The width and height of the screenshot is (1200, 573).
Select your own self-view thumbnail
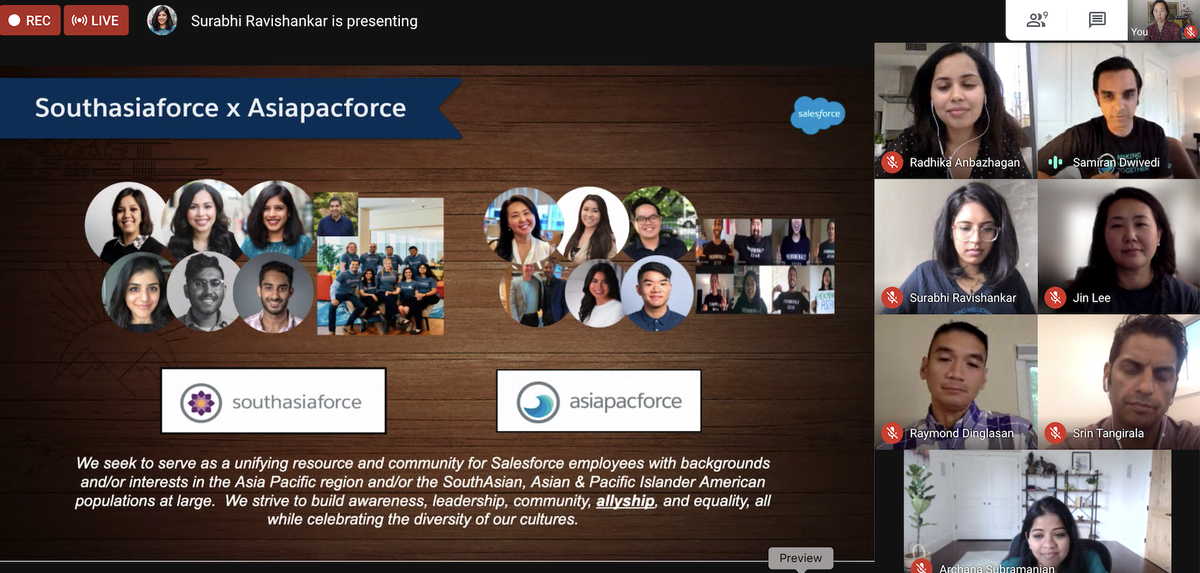(1162, 20)
